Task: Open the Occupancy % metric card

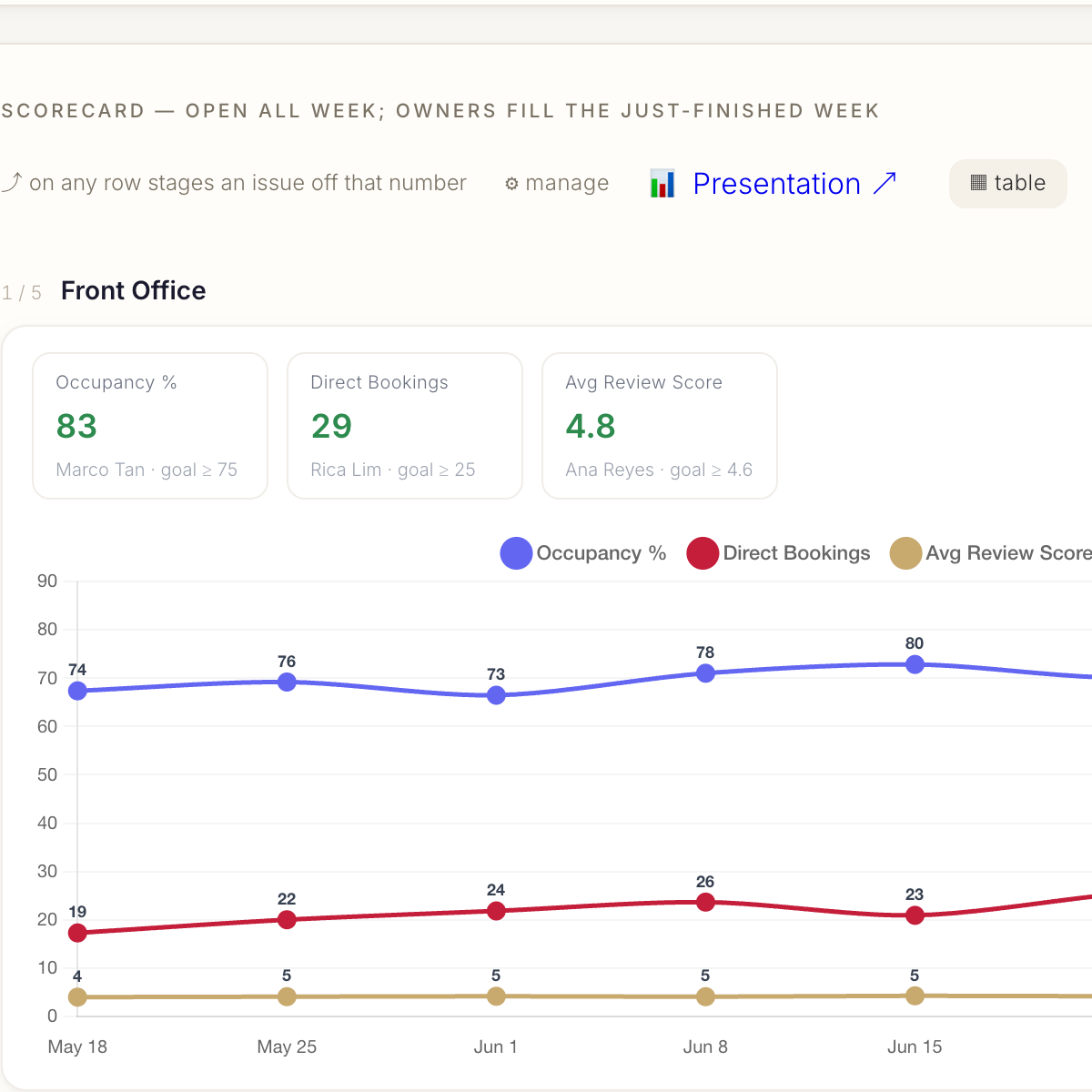Action: [x=150, y=426]
